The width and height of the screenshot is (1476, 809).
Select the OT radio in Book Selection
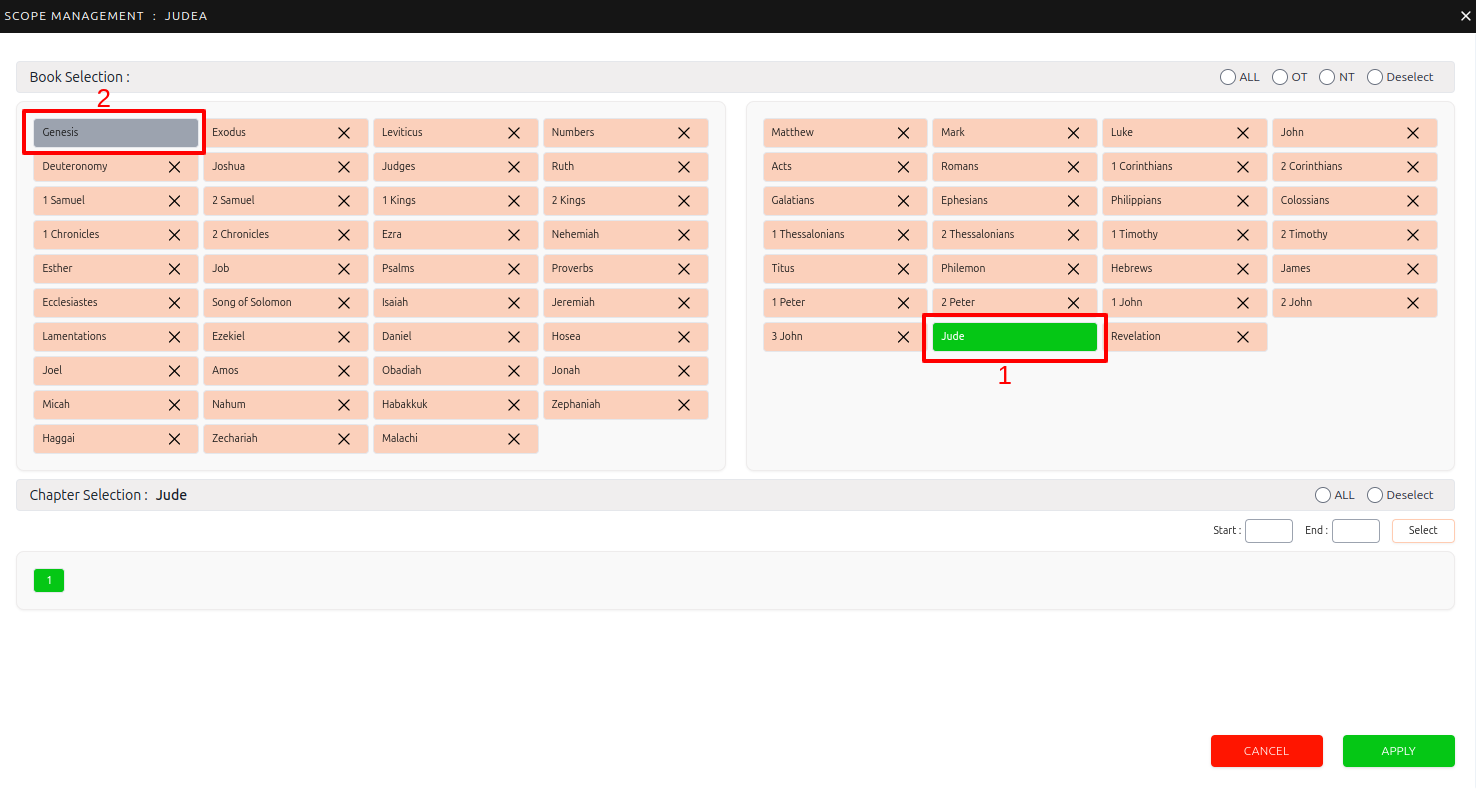[1280, 77]
